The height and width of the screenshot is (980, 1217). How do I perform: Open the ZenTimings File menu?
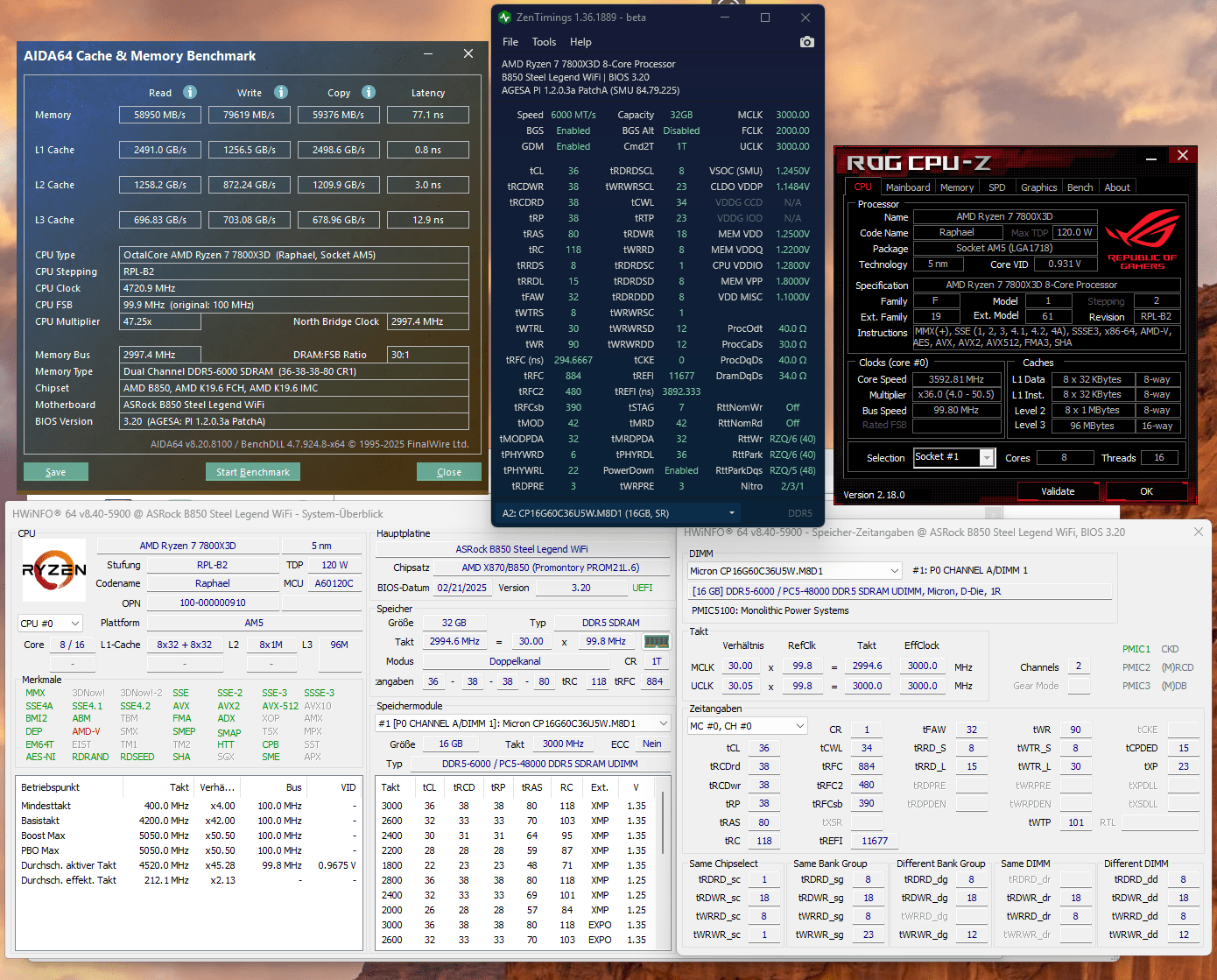(x=510, y=42)
